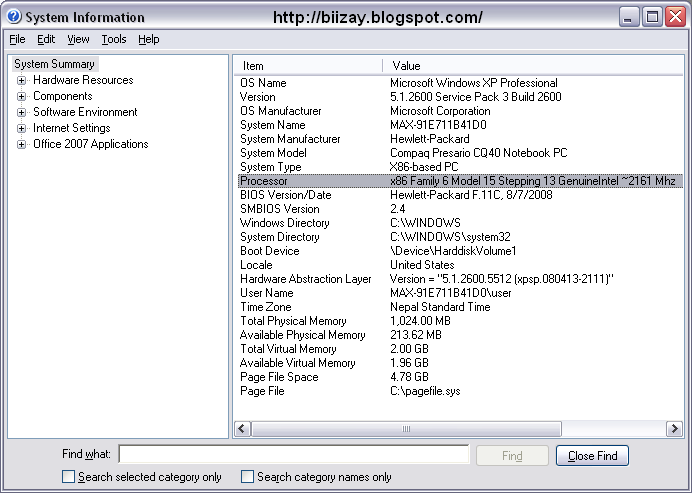Select the System Name row

coord(459,125)
